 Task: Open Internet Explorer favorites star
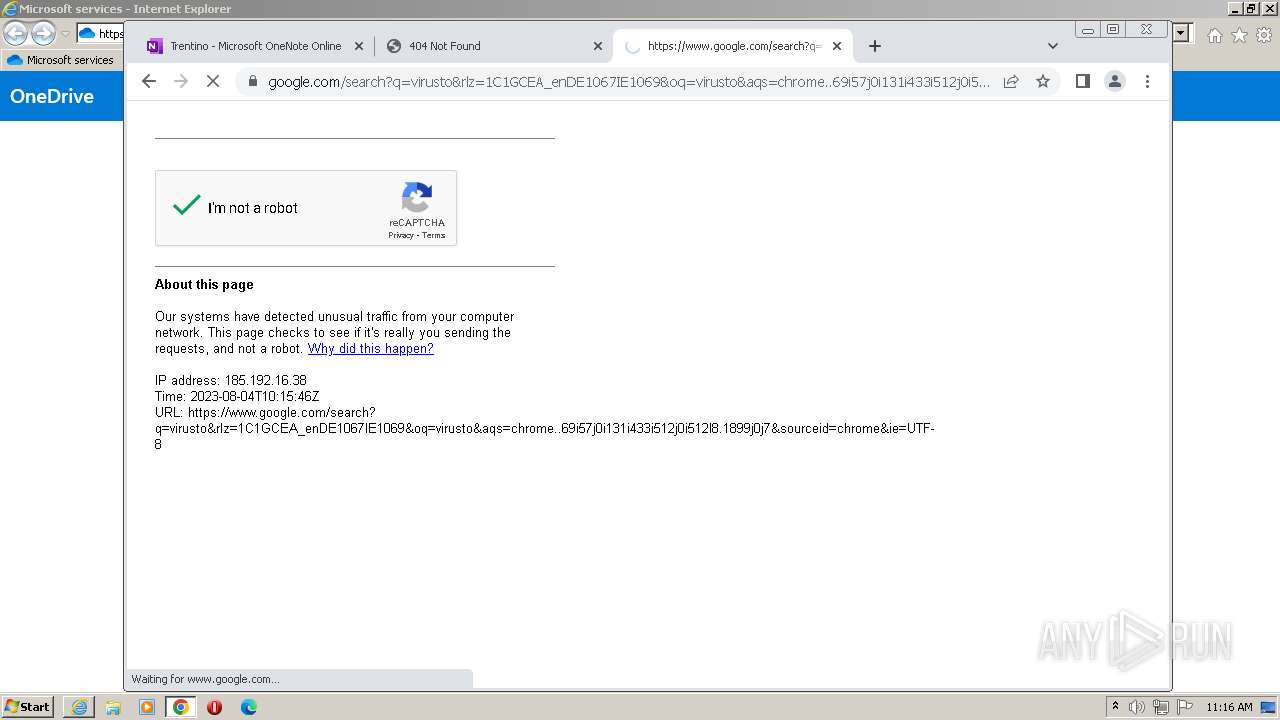(1239, 35)
